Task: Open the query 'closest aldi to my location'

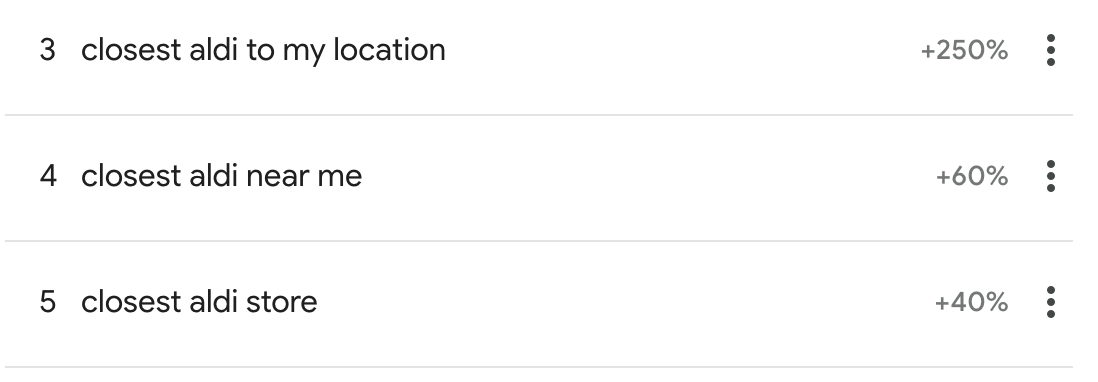Action: click(x=263, y=50)
